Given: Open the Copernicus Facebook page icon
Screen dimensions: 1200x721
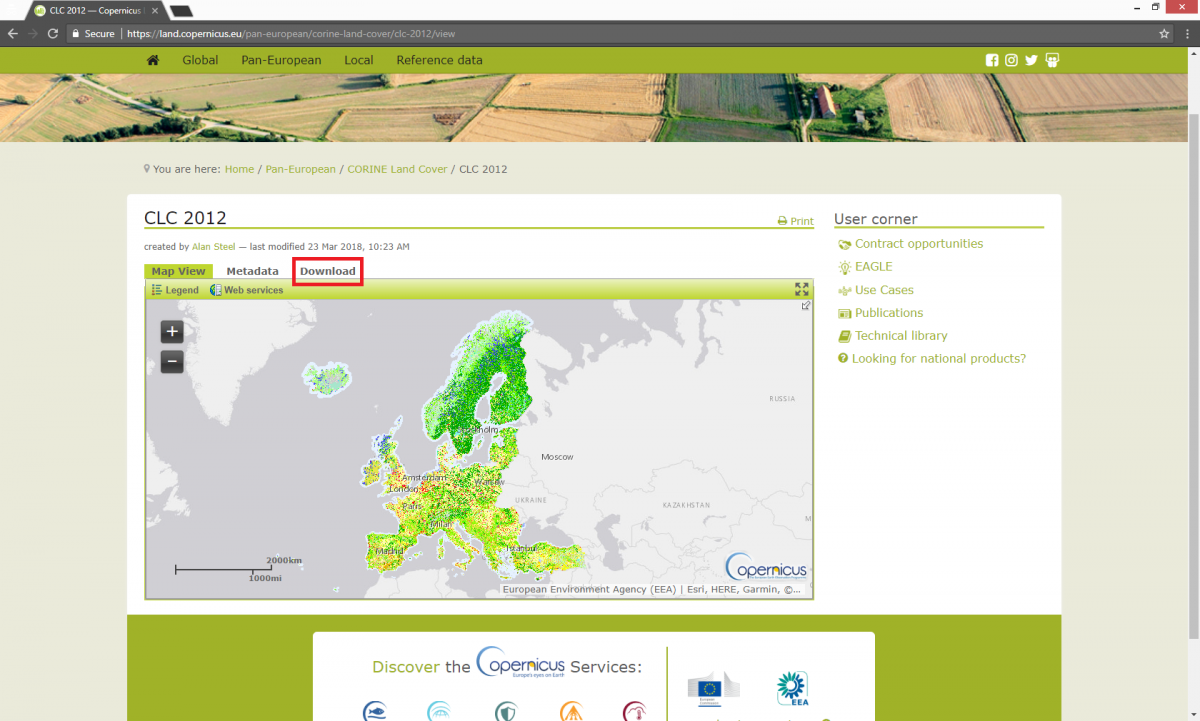Looking at the screenshot, I should tap(991, 60).
